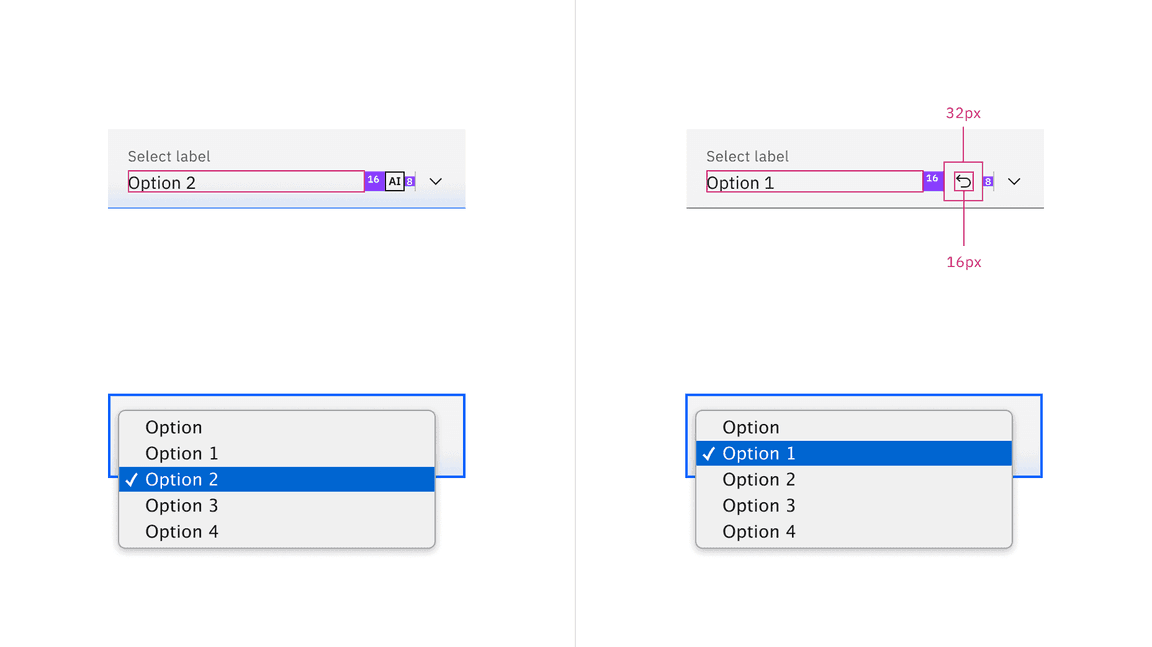Click the checkmark beside Option 2
1152x647 pixels.
131,479
